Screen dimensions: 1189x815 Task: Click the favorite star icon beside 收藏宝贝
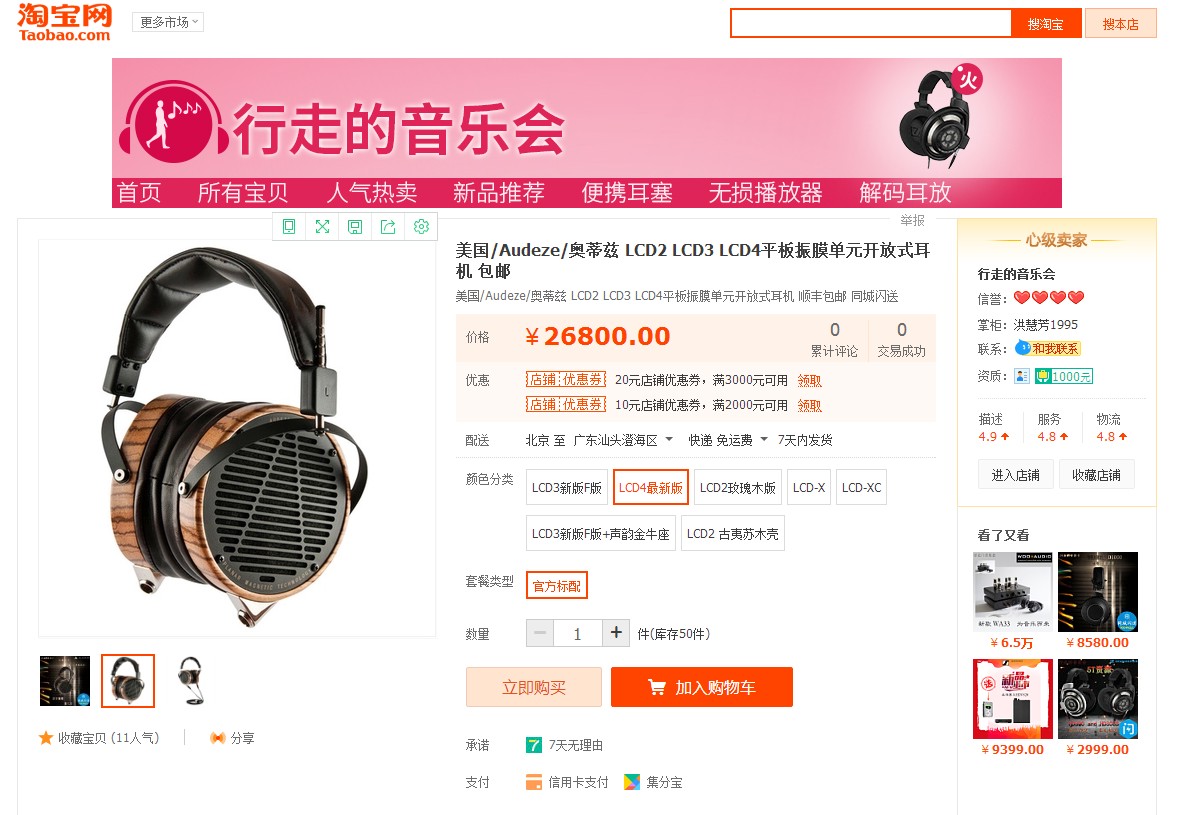[46, 738]
